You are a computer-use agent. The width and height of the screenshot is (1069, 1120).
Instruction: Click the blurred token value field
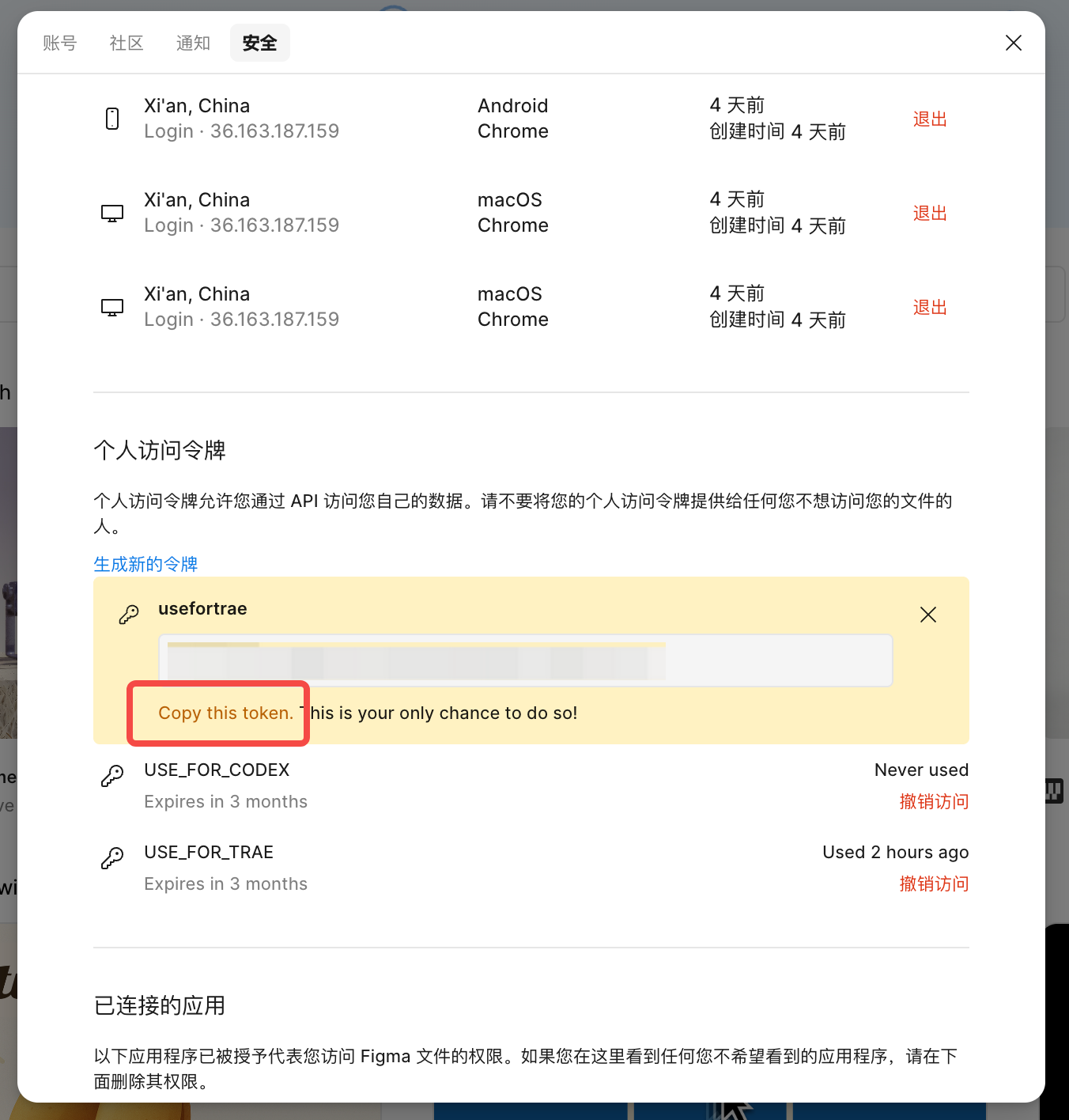(x=526, y=660)
